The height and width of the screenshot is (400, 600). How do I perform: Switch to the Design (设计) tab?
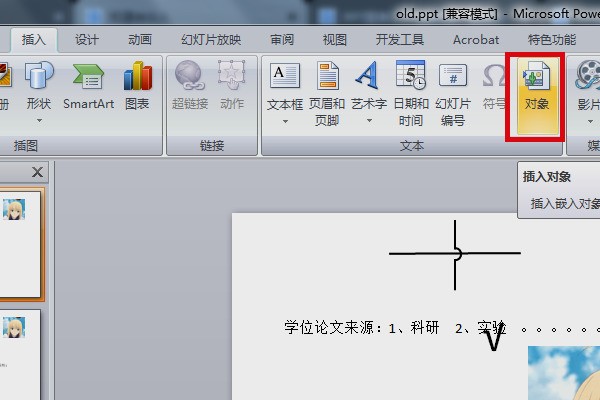pyautogui.click(x=87, y=40)
